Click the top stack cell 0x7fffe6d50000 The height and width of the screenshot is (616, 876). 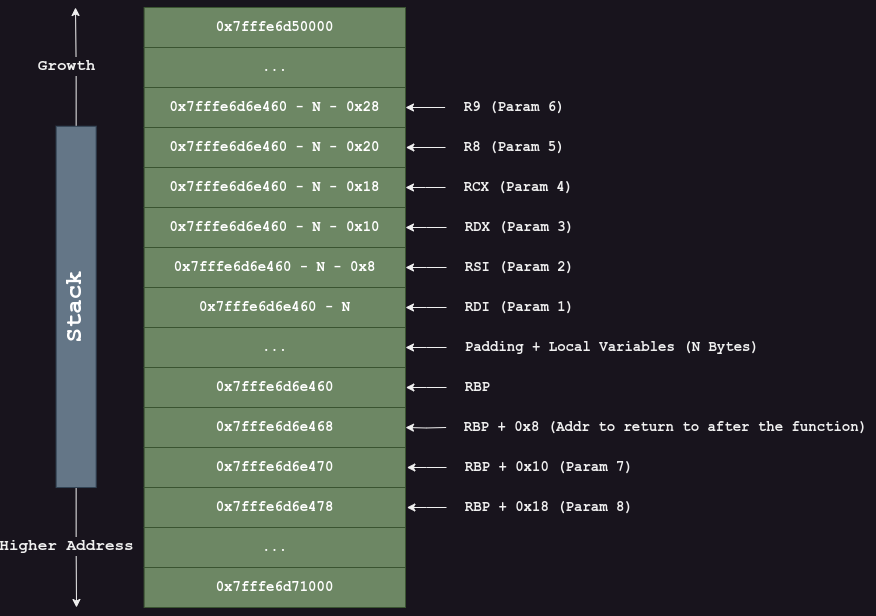pyautogui.click(x=274, y=27)
